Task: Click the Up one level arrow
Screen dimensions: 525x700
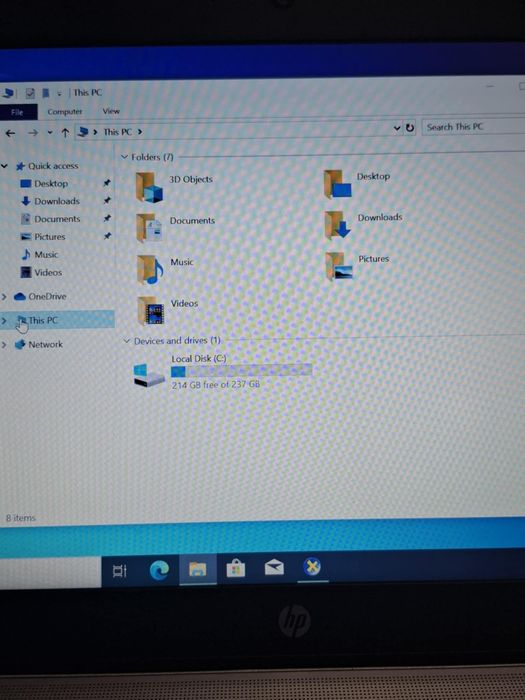Action: (x=65, y=132)
